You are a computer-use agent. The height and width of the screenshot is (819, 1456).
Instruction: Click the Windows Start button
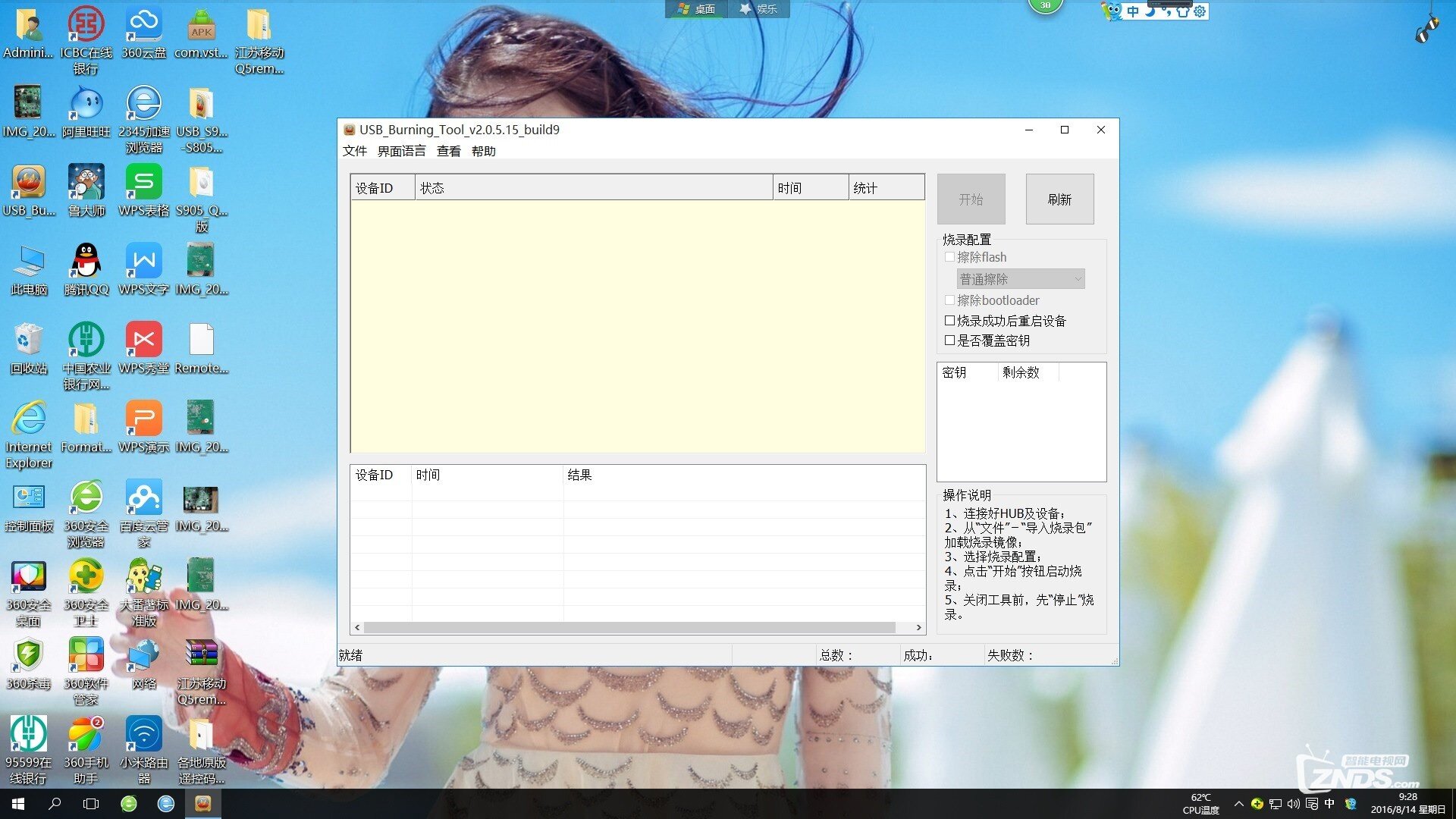pos(18,804)
